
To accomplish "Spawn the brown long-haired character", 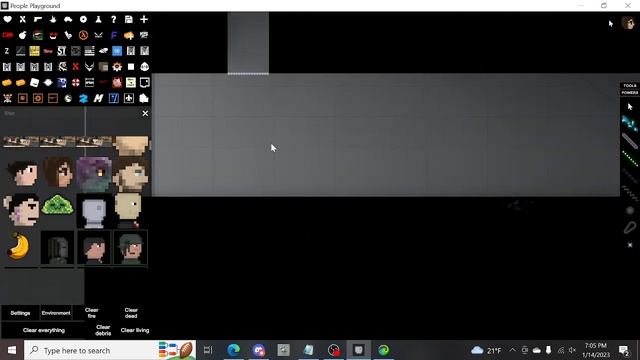I will tap(58, 172).
